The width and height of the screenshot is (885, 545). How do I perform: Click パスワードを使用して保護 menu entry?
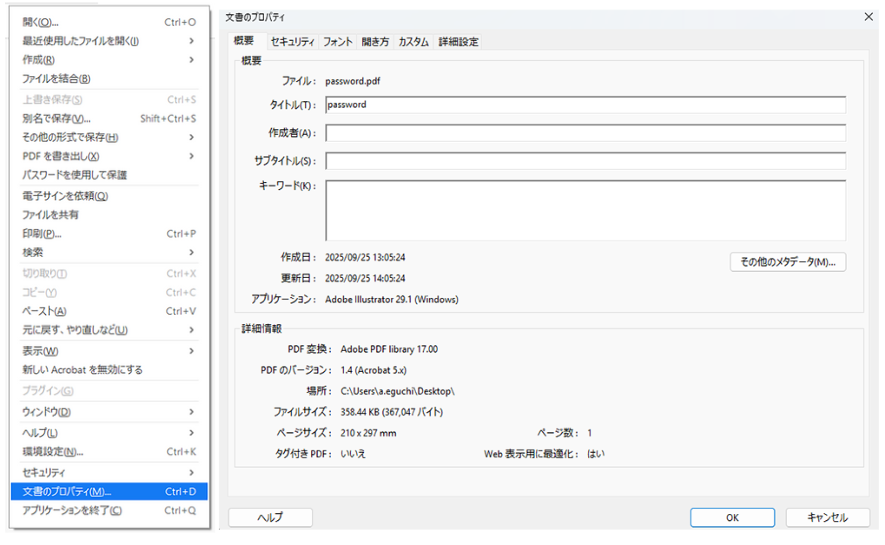75,175
